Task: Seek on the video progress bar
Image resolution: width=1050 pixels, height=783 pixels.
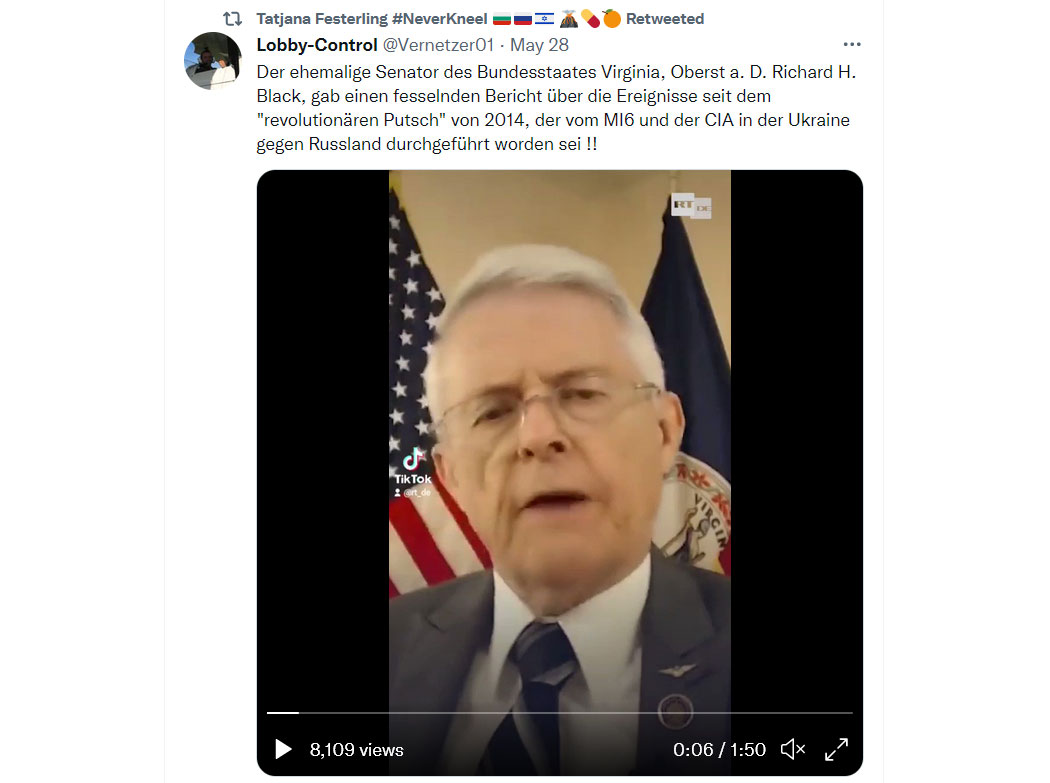Action: pyautogui.click(x=559, y=713)
